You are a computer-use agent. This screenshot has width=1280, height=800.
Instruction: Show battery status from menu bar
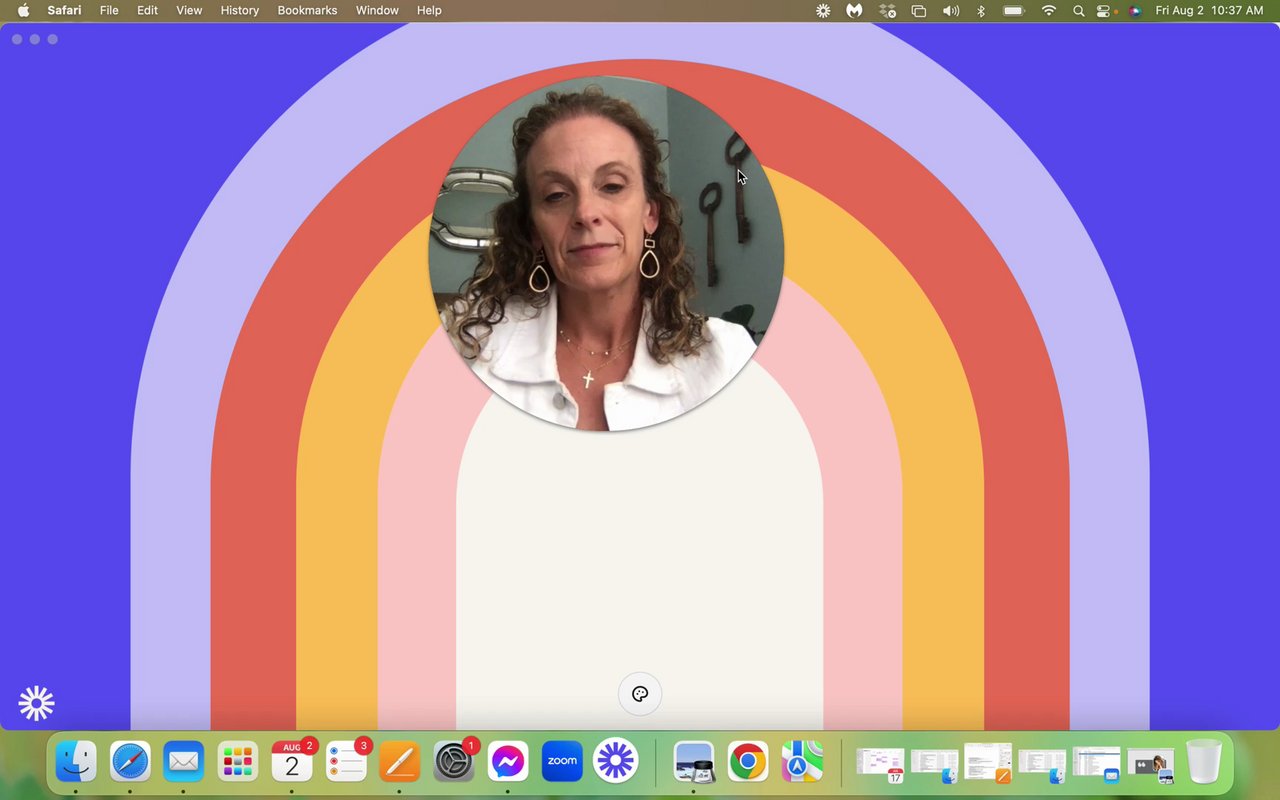click(1014, 10)
